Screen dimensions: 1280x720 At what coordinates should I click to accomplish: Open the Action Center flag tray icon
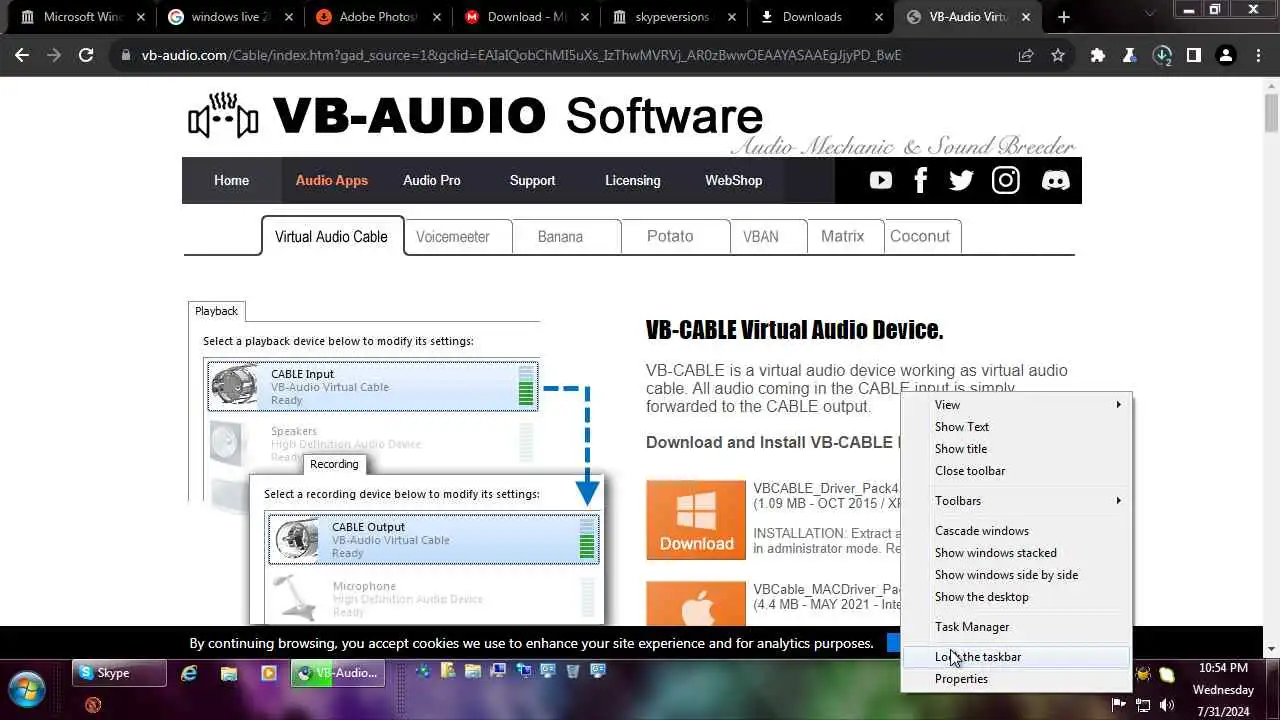click(x=1119, y=705)
